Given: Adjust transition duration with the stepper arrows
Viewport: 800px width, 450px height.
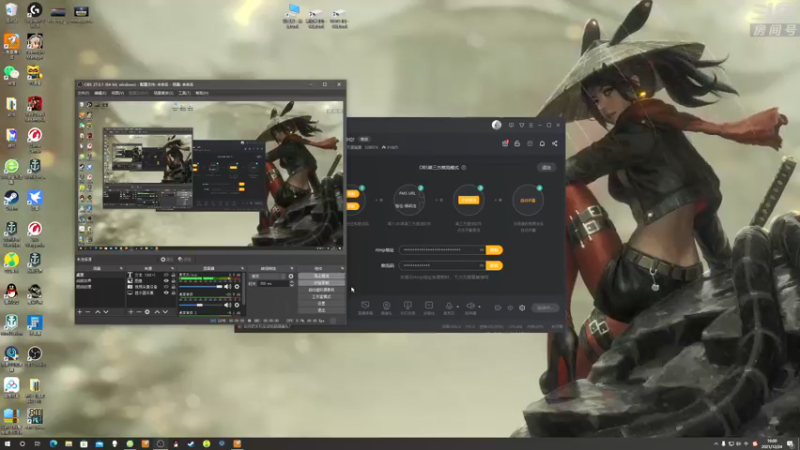Looking at the screenshot, I should pyautogui.click(x=292, y=283).
